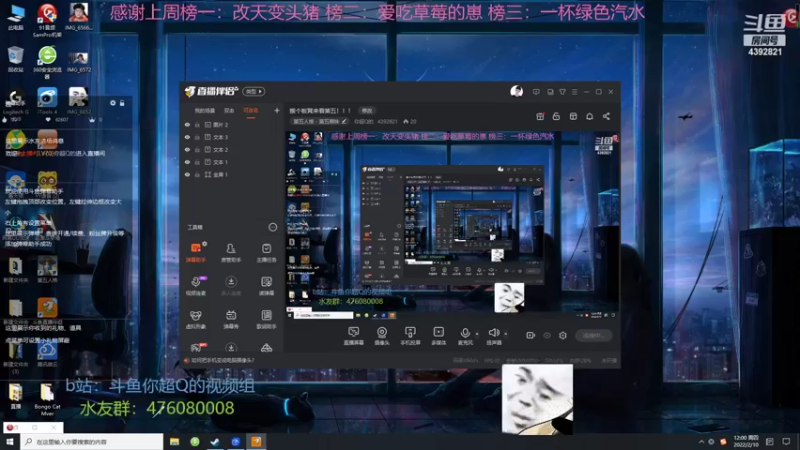
Task: Click the start-stream button at bottom right
Action: [593, 335]
